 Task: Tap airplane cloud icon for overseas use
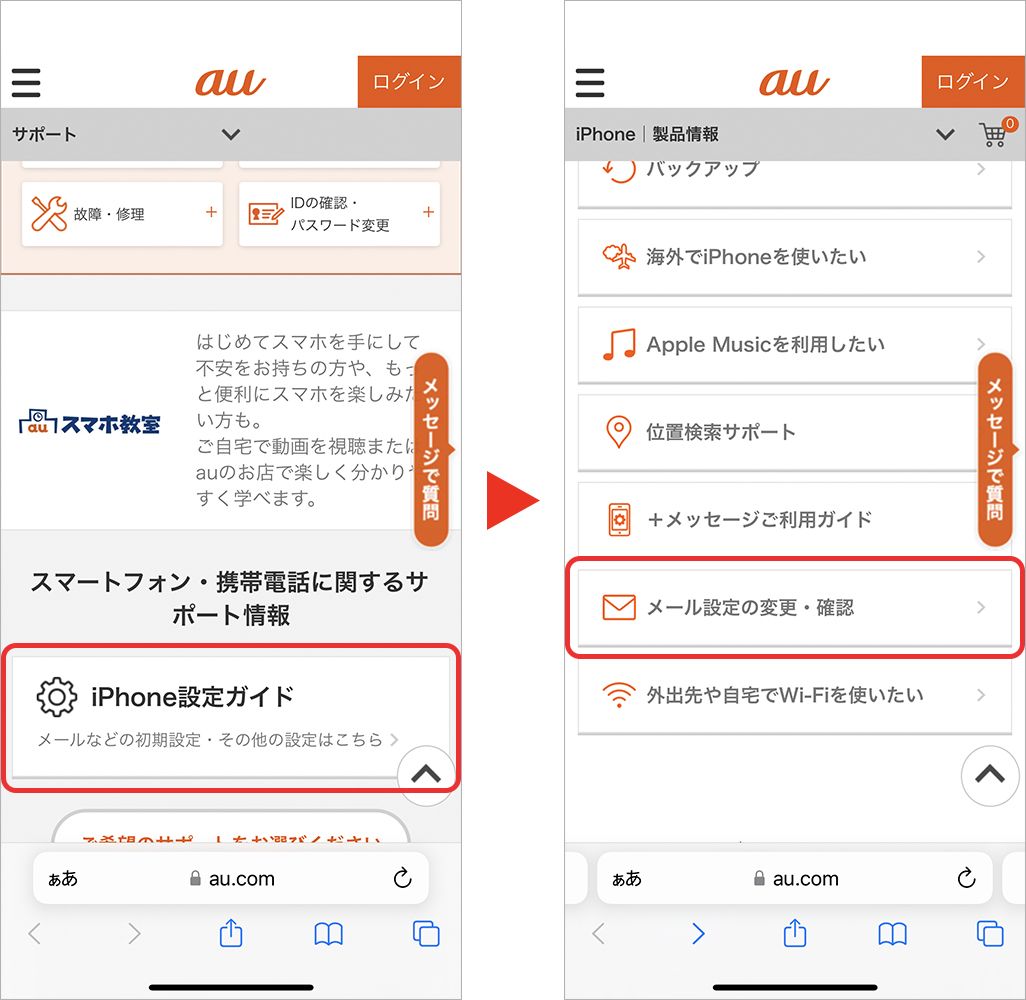point(619,256)
